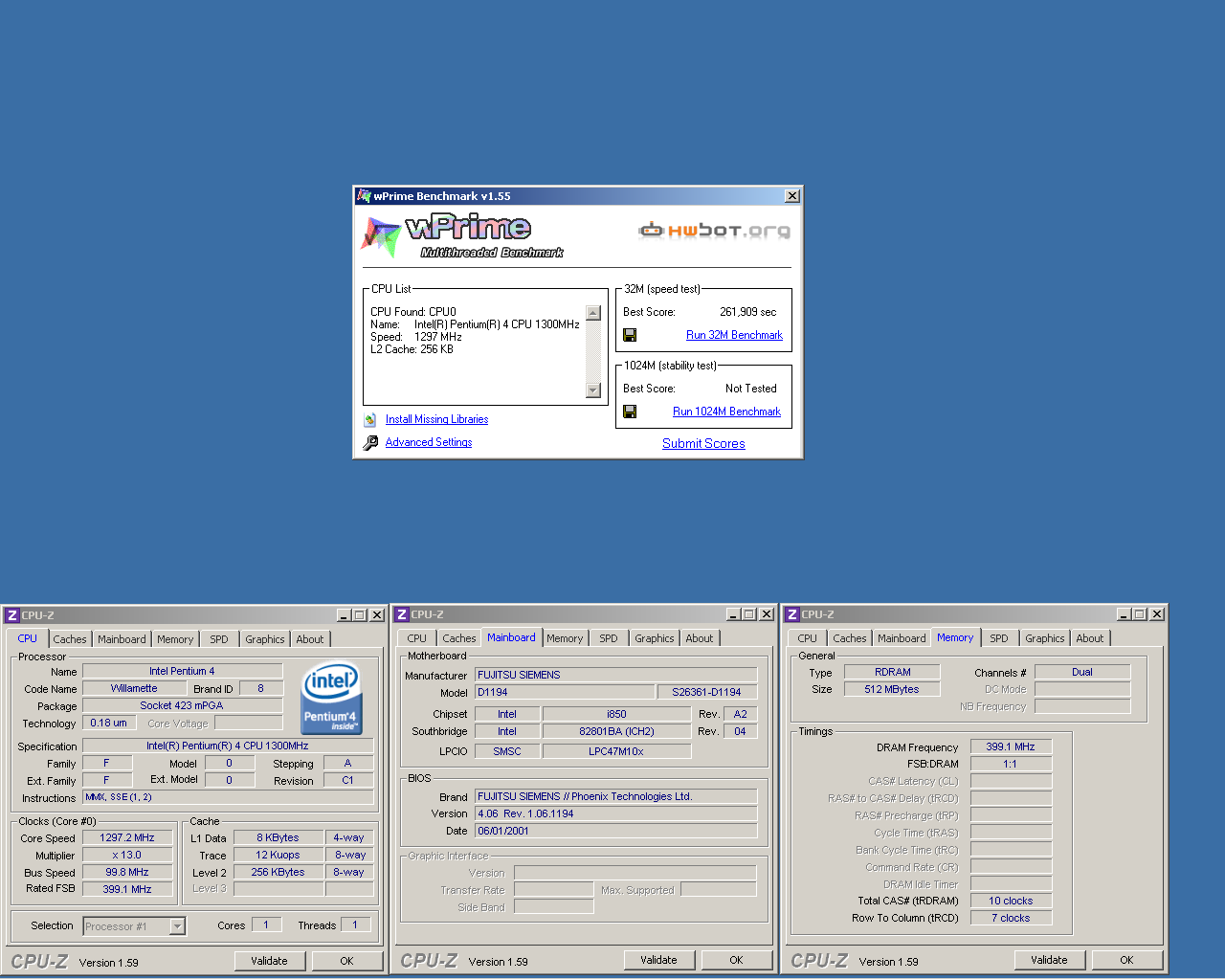Click the Install Missing Libraries icon
Image resolution: width=1225 pixels, height=980 pixels.
click(370, 419)
